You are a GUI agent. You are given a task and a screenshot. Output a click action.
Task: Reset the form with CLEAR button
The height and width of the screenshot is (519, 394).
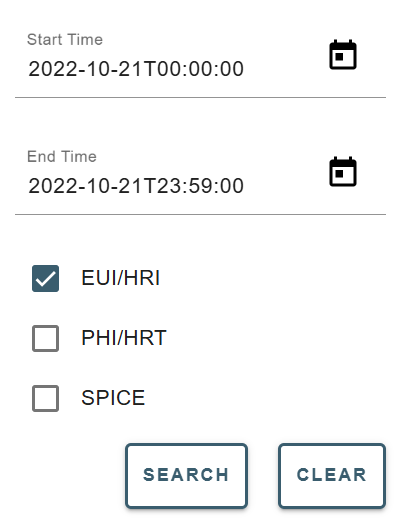coord(332,476)
